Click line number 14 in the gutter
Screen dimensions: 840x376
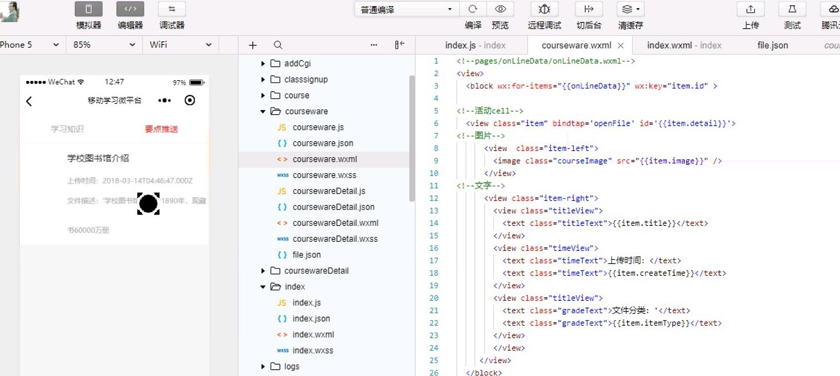coord(434,223)
